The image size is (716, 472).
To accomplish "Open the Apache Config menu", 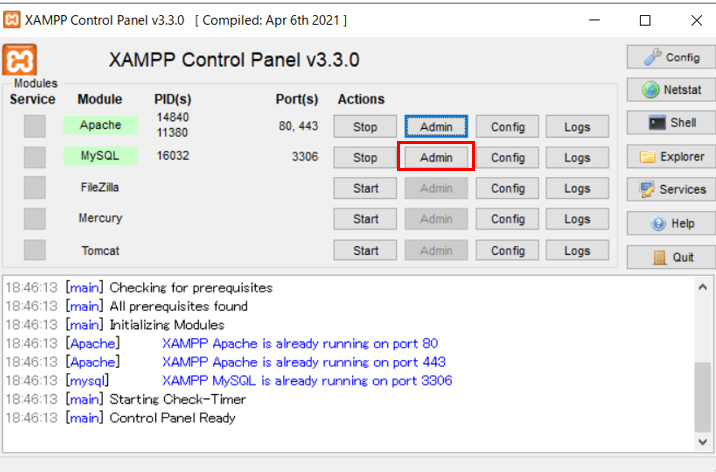I will point(507,127).
